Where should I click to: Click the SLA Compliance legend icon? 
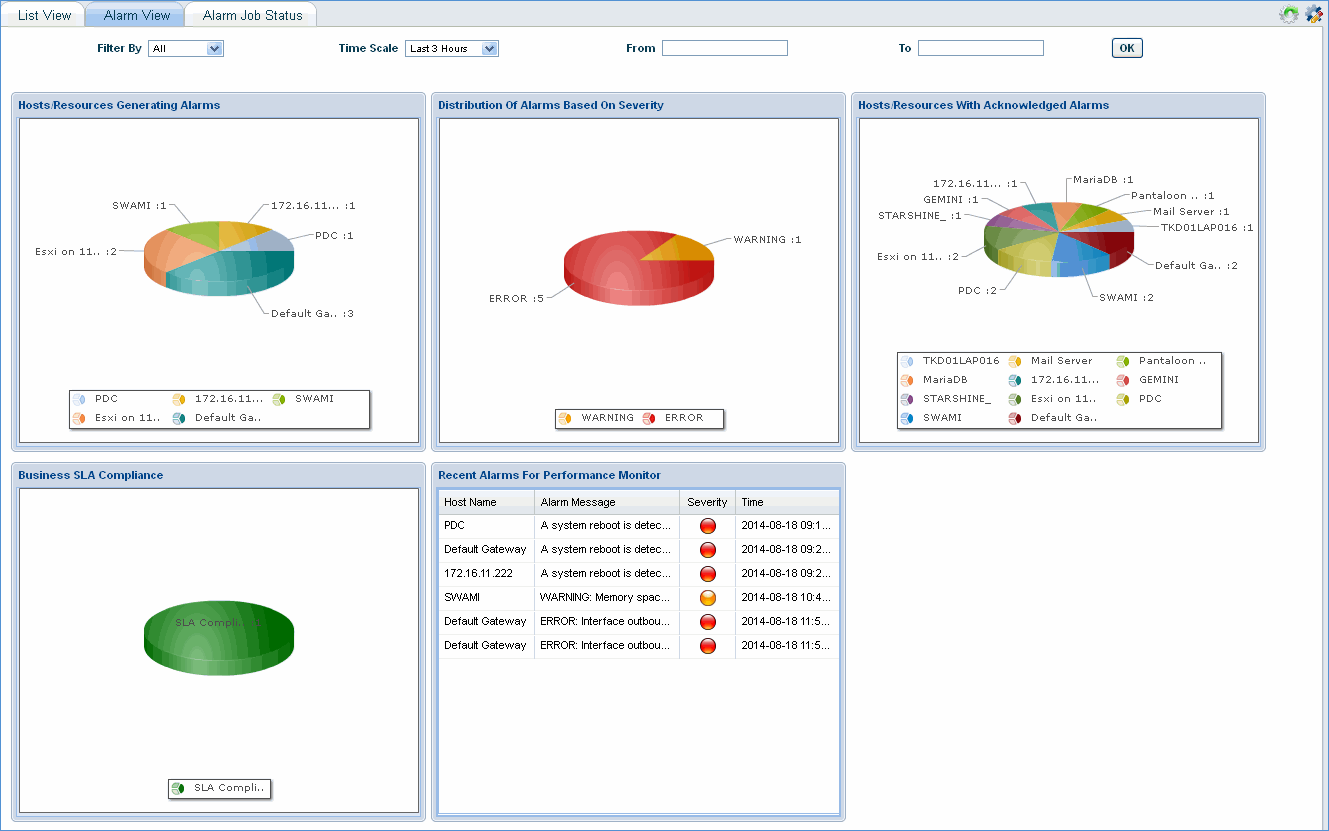click(x=178, y=789)
